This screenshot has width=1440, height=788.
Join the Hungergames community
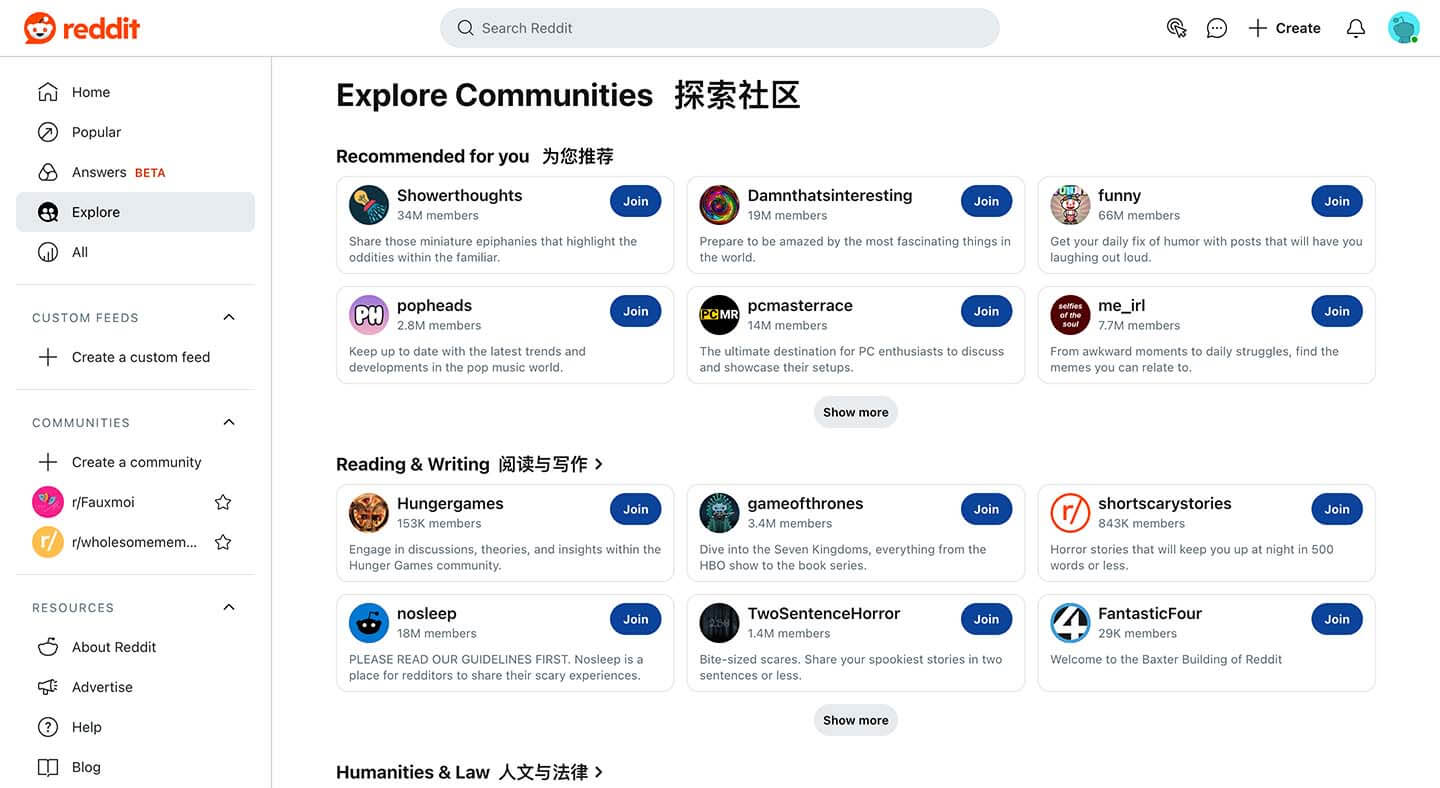coord(636,509)
